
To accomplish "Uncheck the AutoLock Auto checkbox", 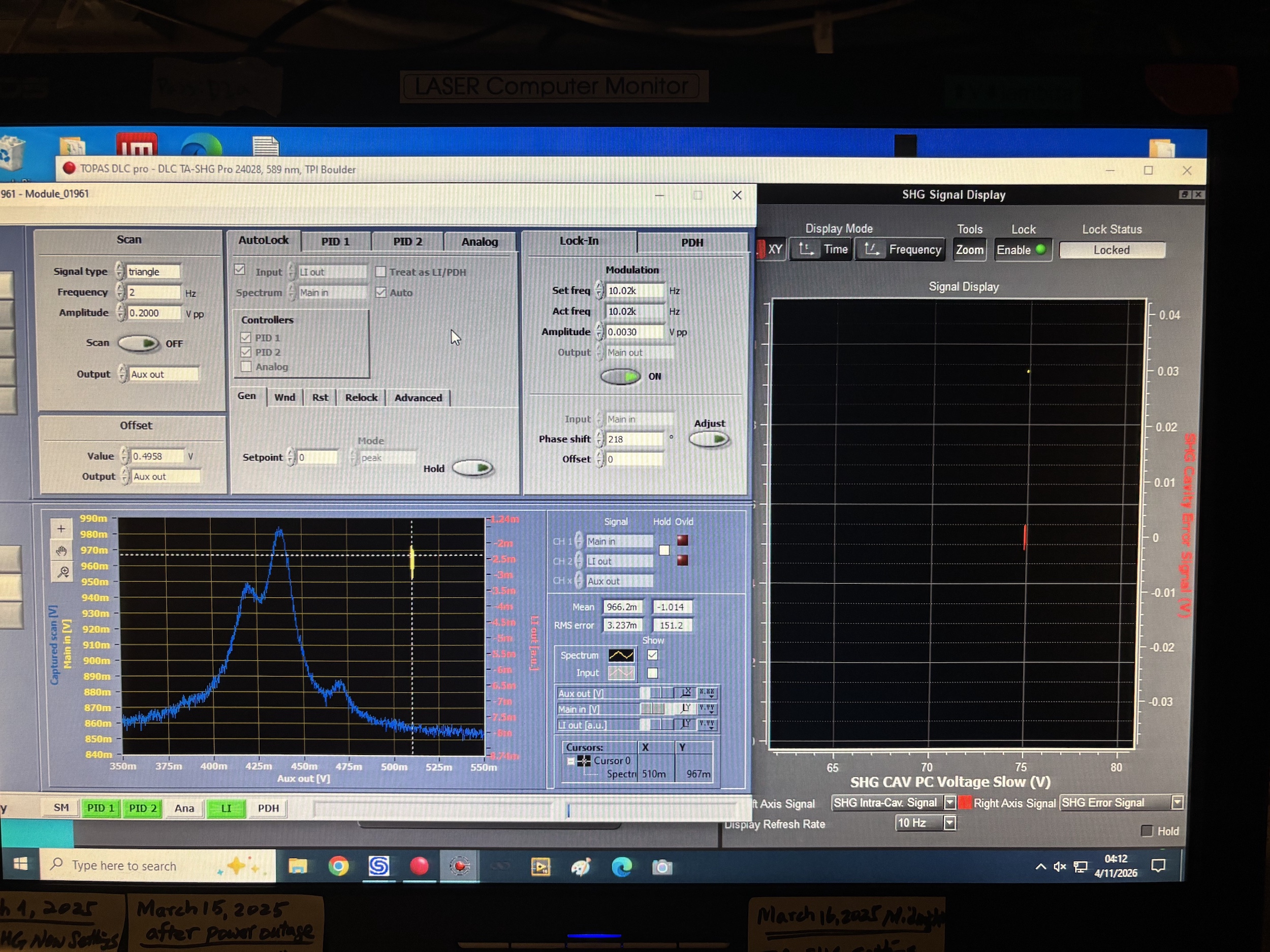I will point(380,292).
